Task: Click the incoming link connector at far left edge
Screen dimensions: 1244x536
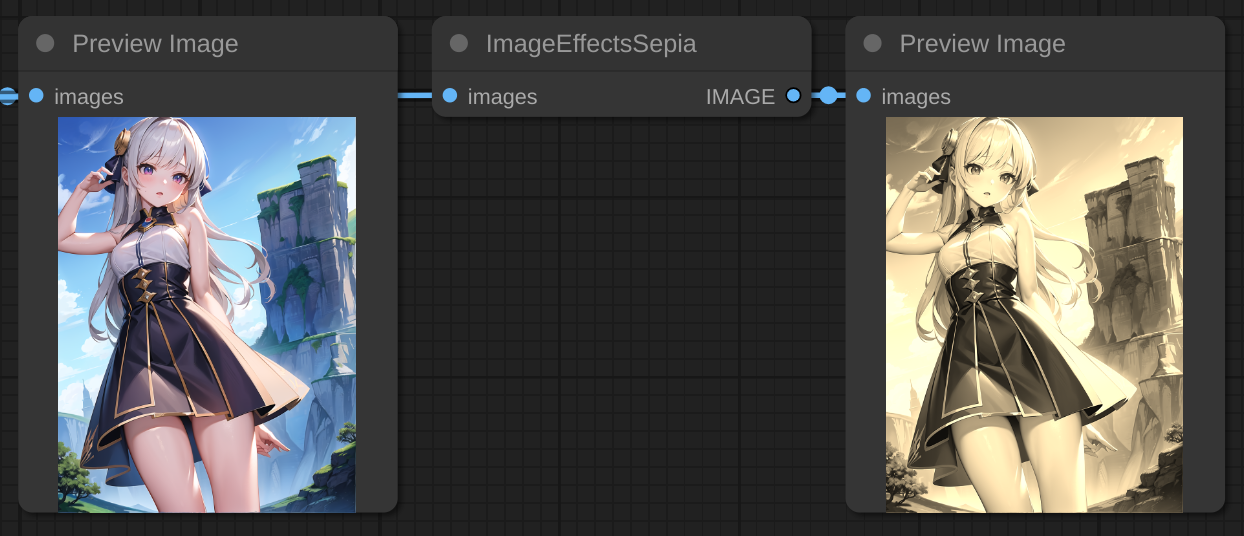Action: [x=7, y=96]
